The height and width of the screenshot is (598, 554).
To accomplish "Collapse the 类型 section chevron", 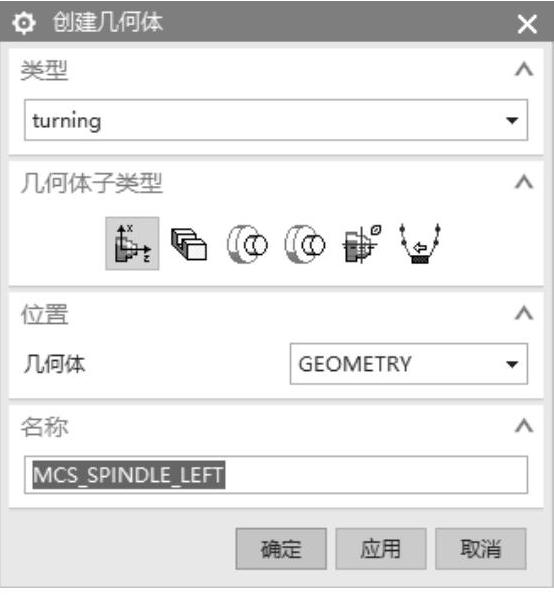I will pyautogui.click(x=524, y=70).
